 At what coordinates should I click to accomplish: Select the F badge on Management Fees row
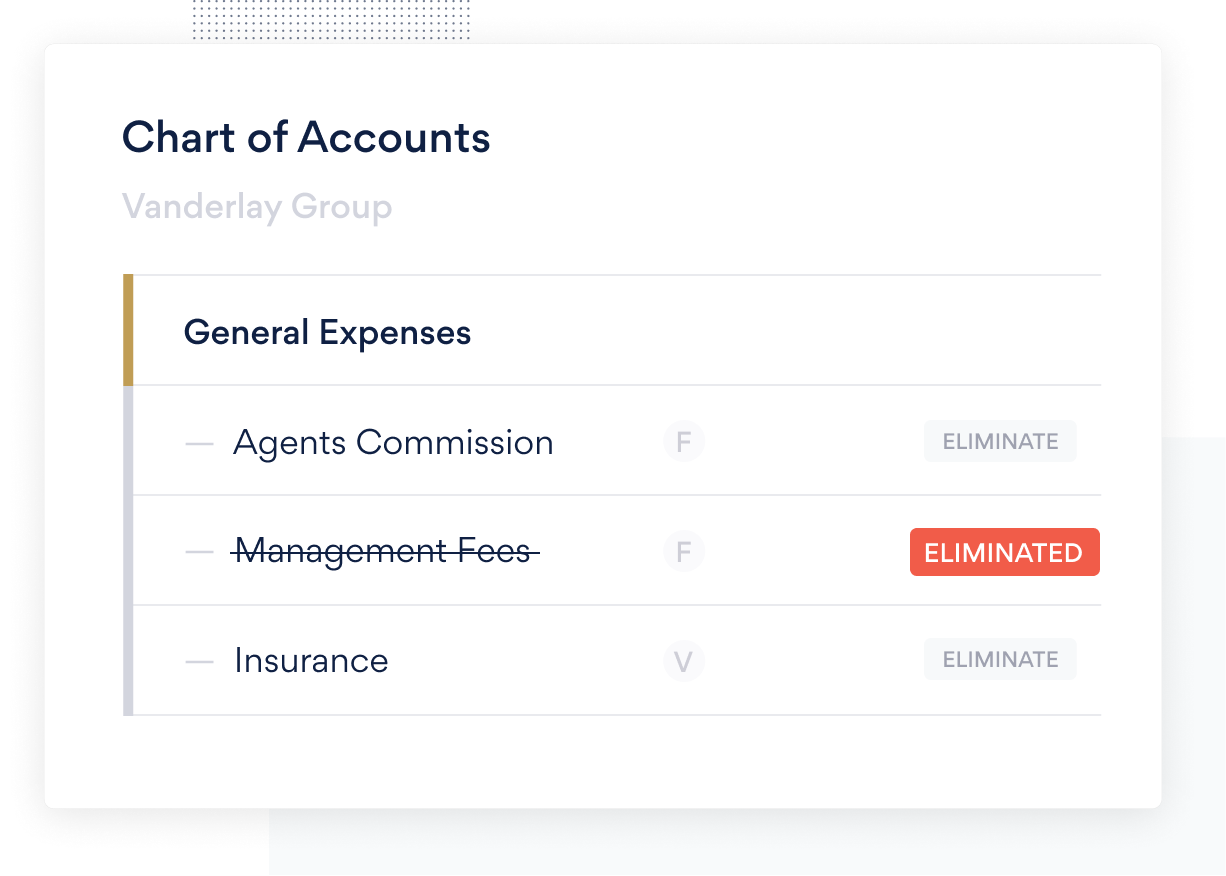pyautogui.click(x=683, y=551)
